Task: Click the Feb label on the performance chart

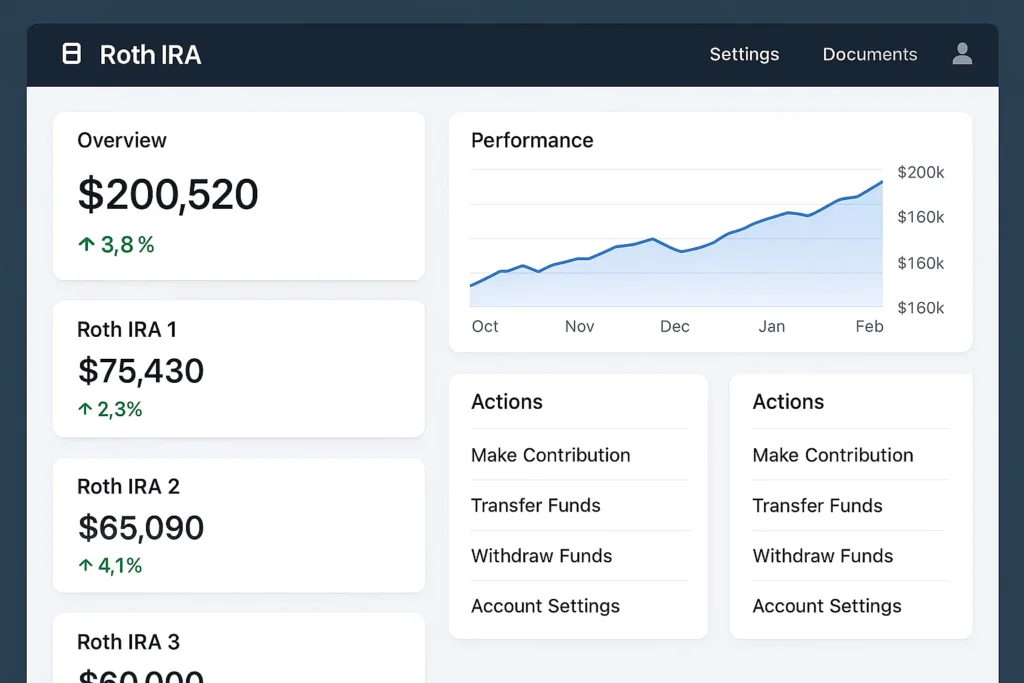Action: (x=868, y=326)
